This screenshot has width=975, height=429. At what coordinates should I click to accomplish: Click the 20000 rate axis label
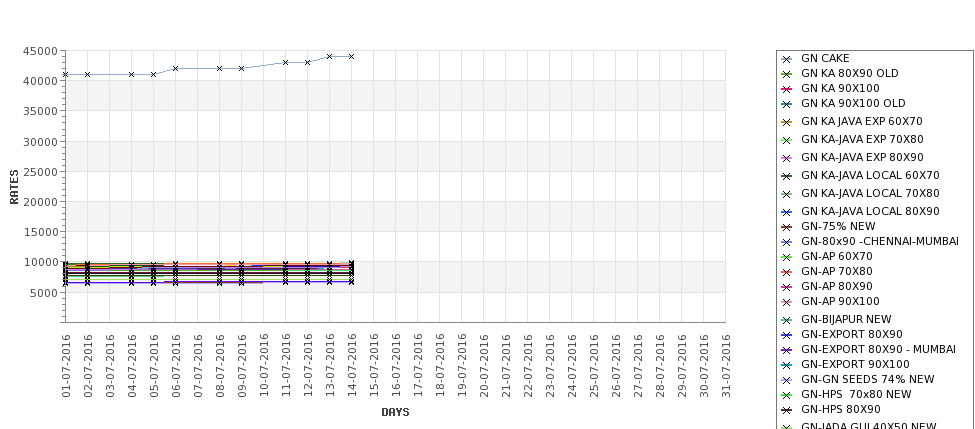point(40,202)
